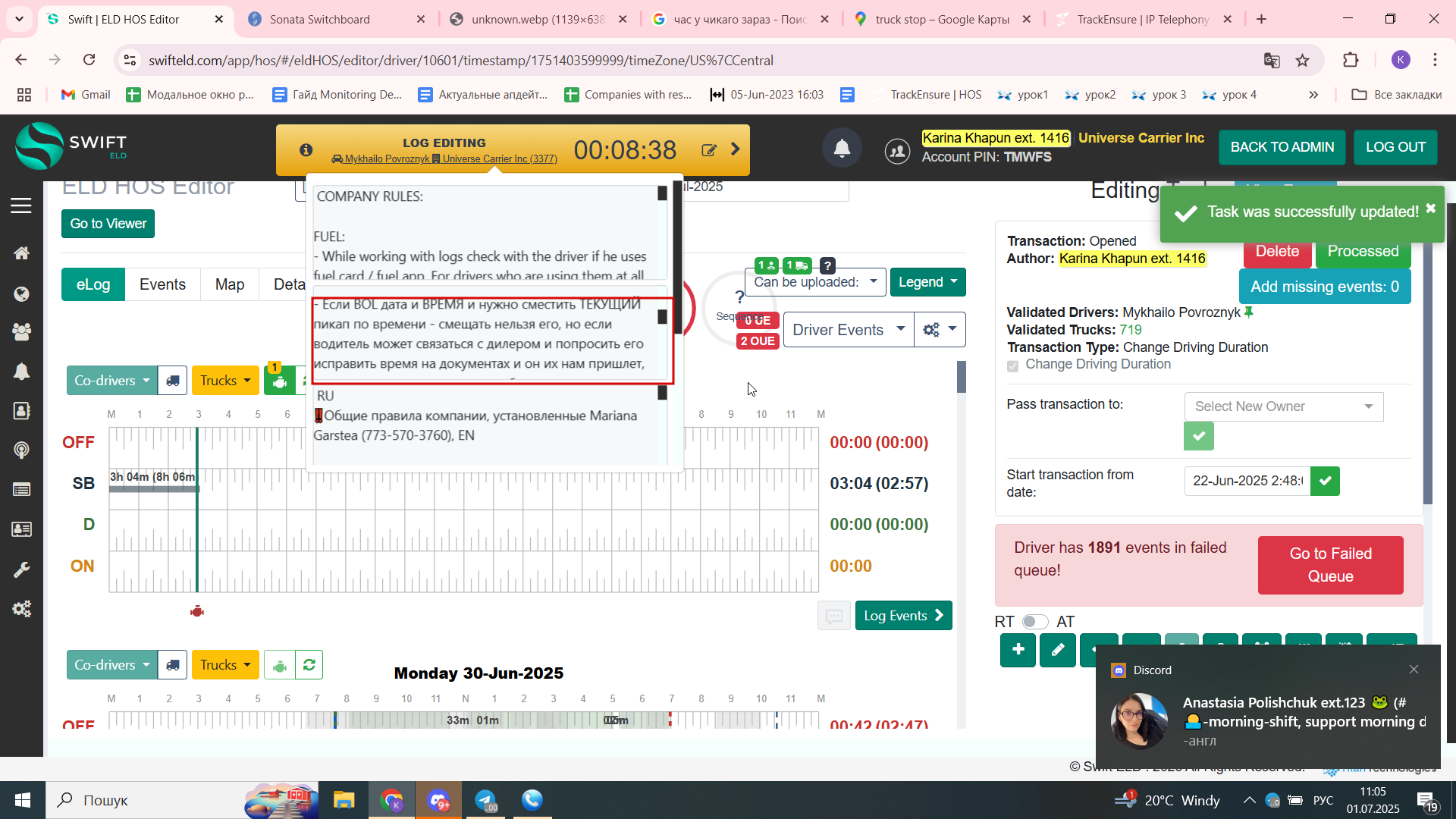This screenshot has height=819, width=1456.
Task: Click truck icon next to top Co-drivers
Action: coord(173,381)
